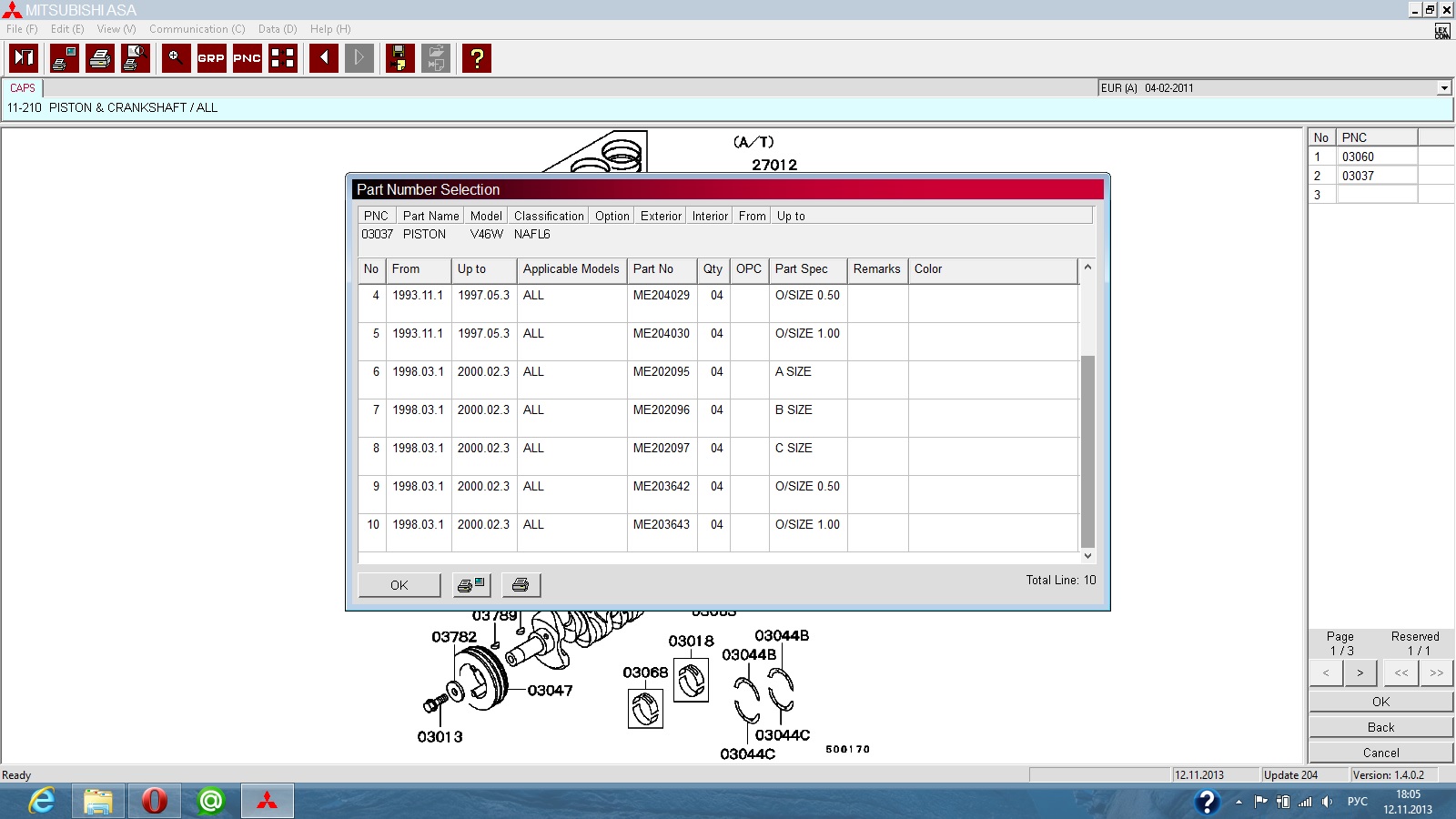The image size is (1456, 819).
Task: Click the zoom magnifier toolbar icon
Action: point(176,58)
